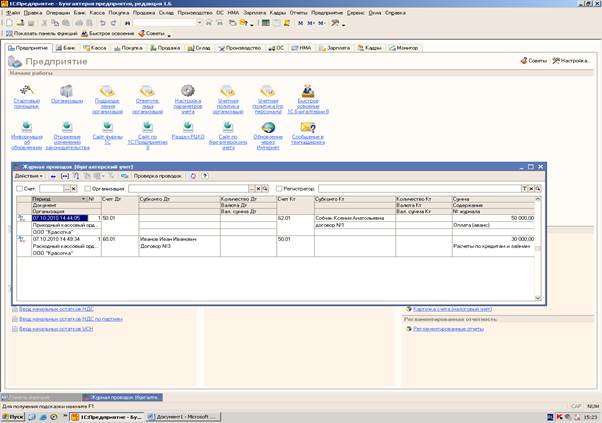
Task: Select the Оплата (аванс) content cell
Action: point(493,225)
